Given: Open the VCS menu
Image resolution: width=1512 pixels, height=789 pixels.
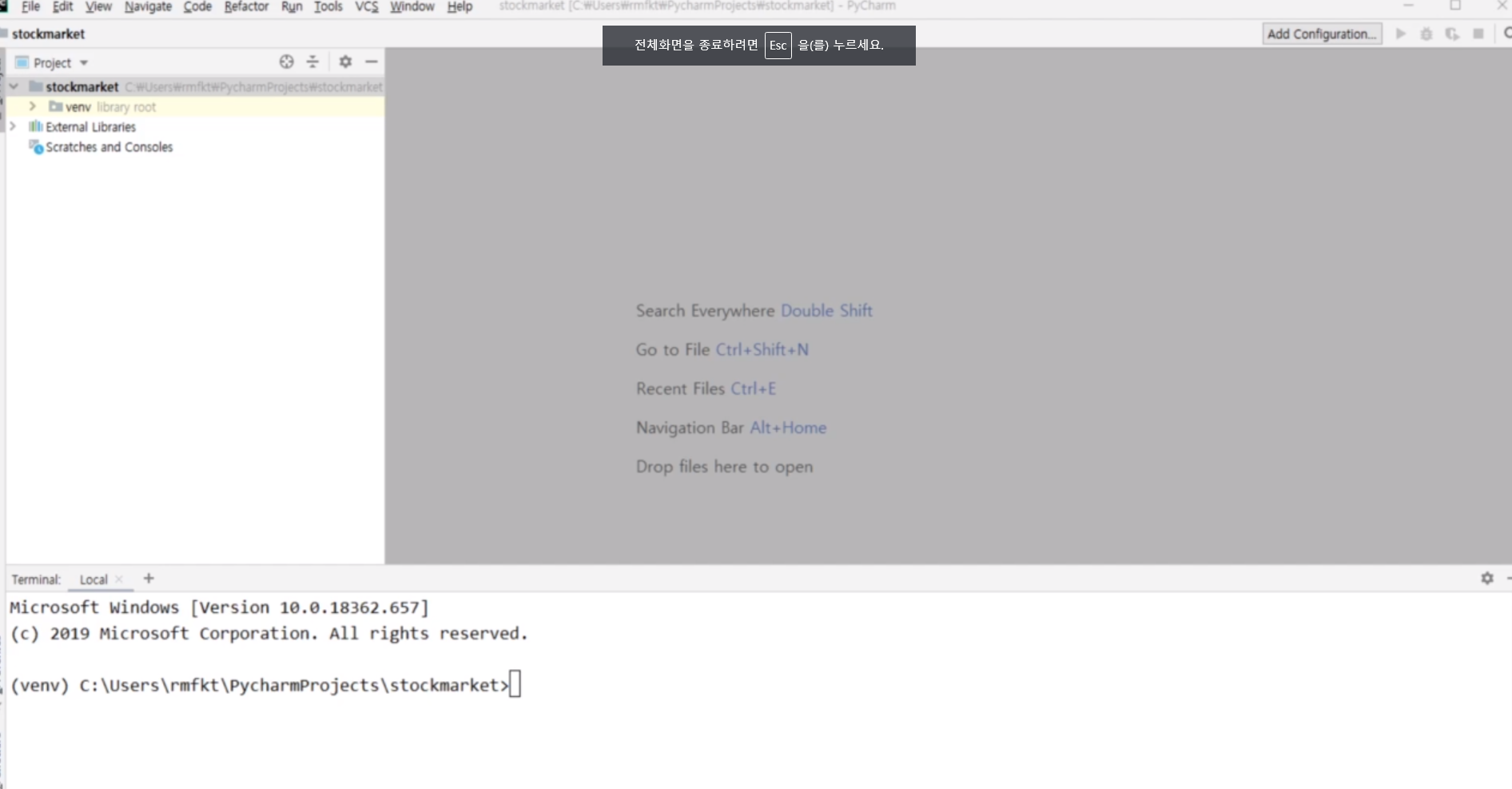Looking at the screenshot, I should coord(367,6).
